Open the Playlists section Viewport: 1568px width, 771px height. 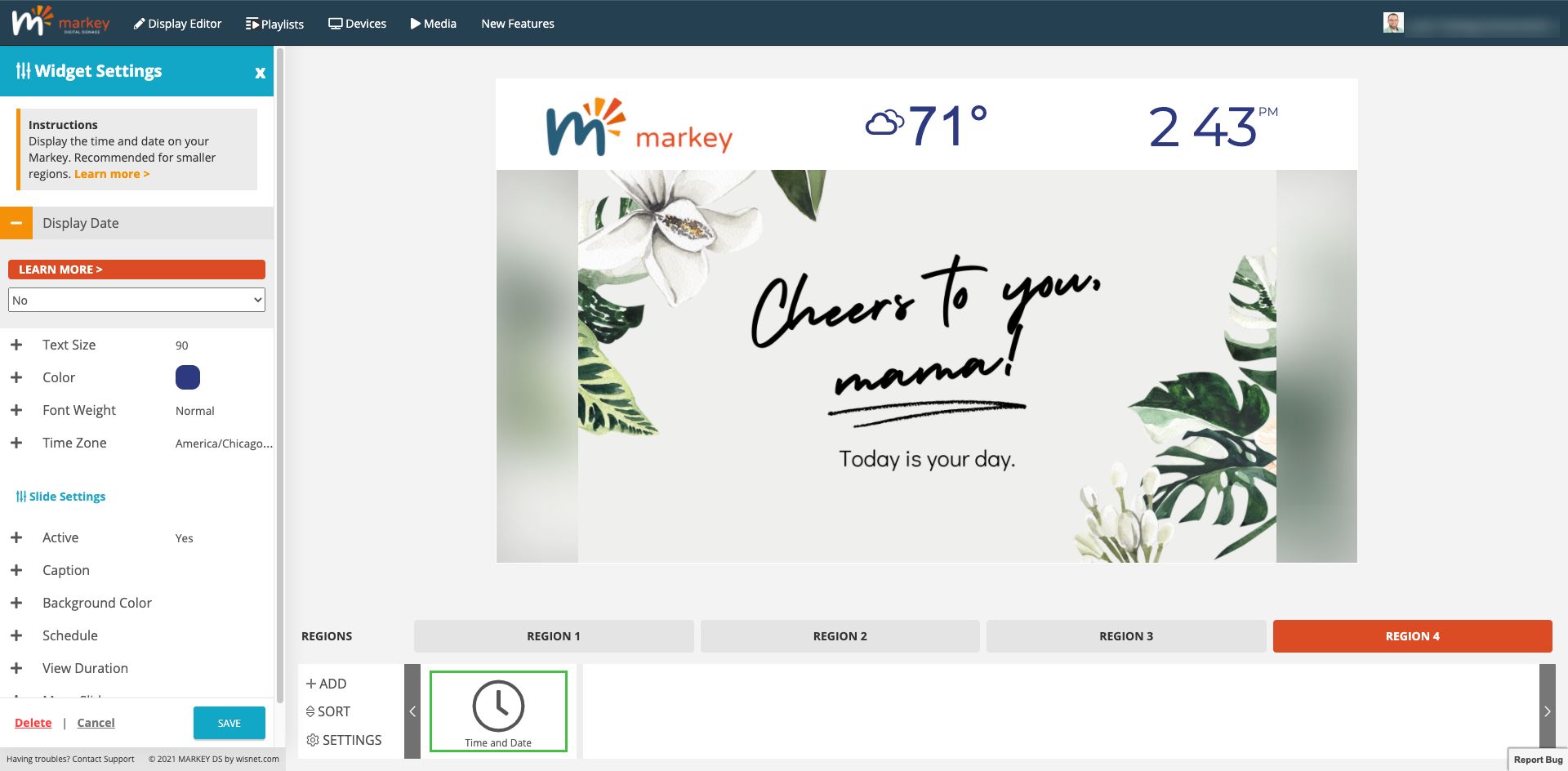click(x=251, y=23)
